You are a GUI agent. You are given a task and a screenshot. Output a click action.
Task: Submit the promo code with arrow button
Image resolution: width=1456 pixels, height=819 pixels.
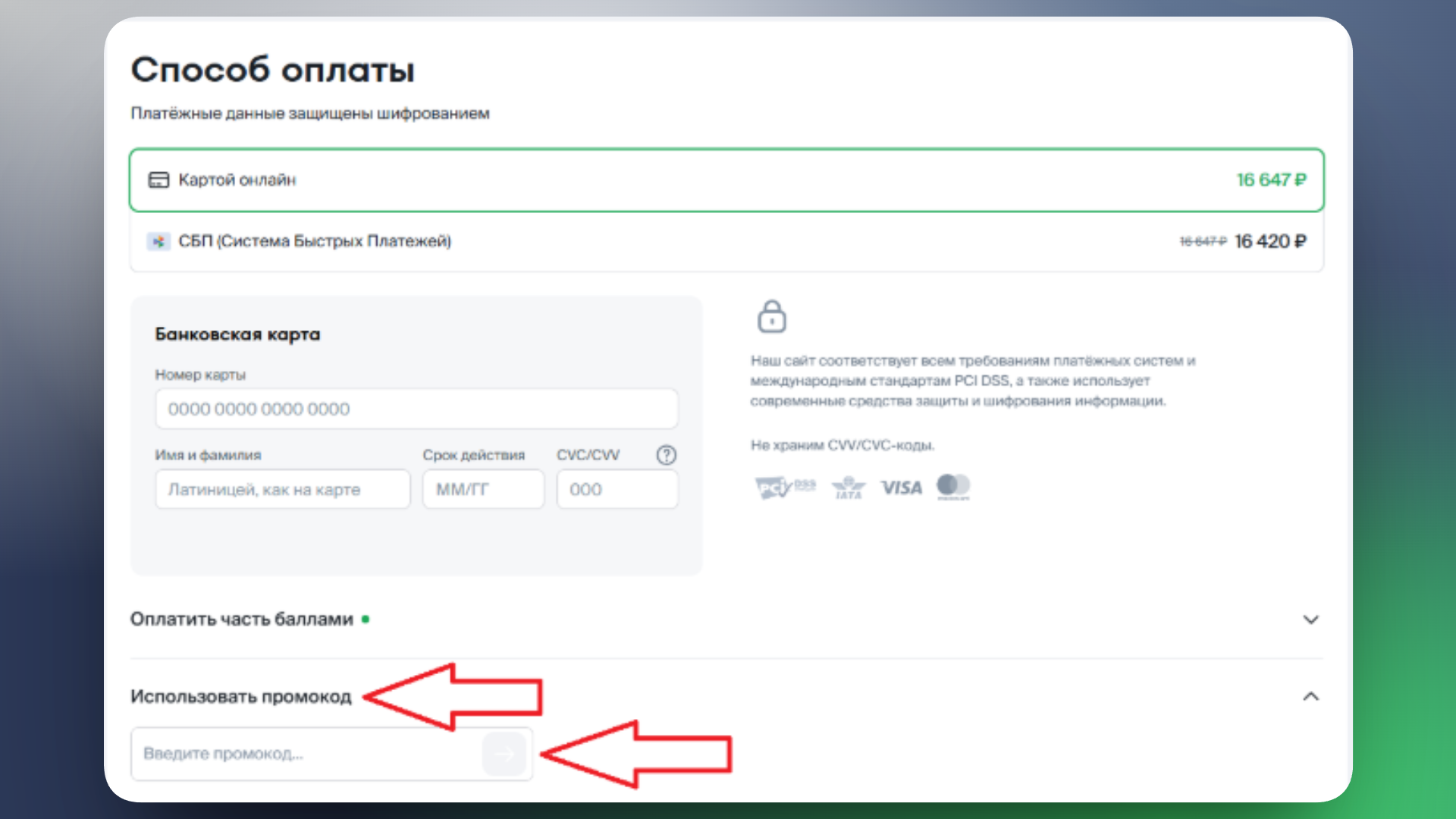[504, 754]
